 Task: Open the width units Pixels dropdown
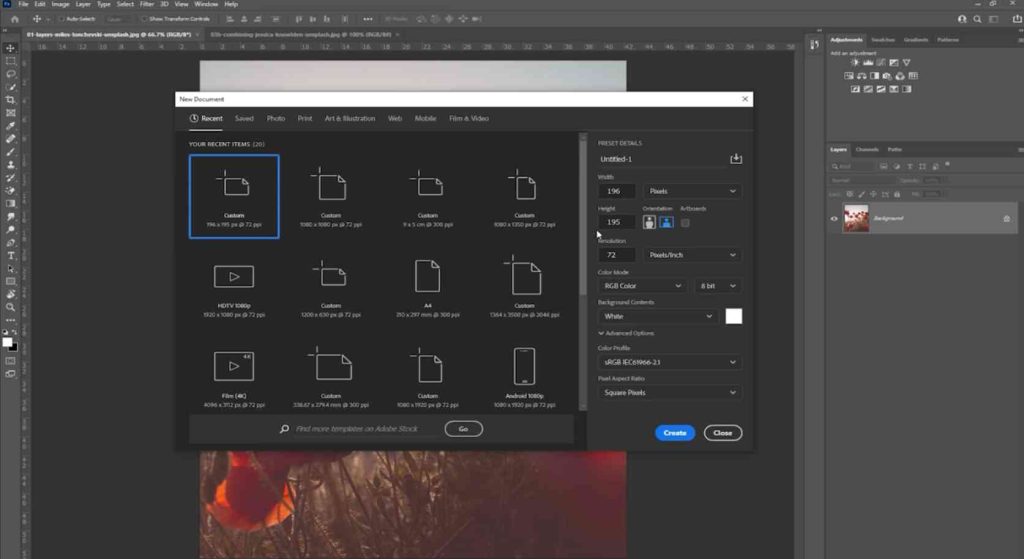coord(692,191)
